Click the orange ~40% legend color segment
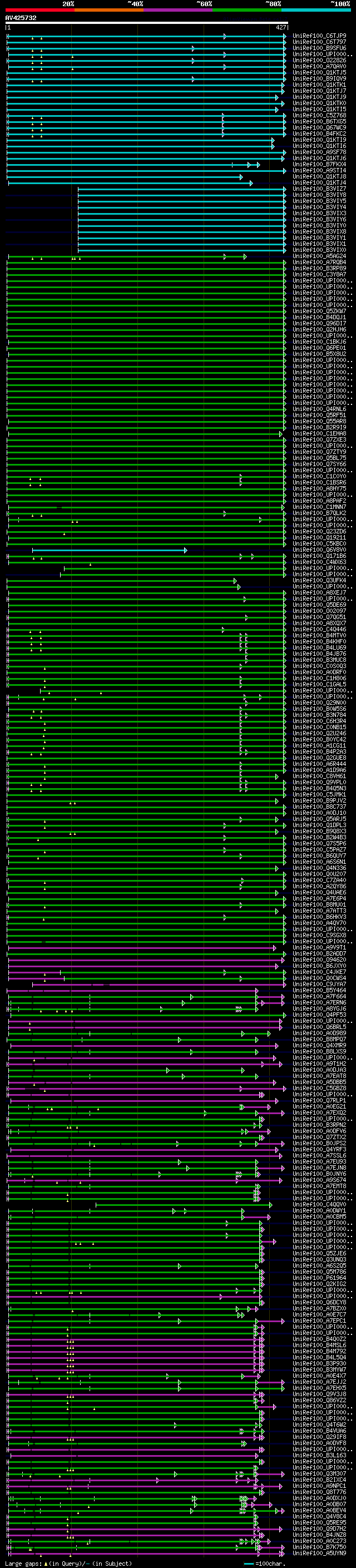 pos(109,10)
